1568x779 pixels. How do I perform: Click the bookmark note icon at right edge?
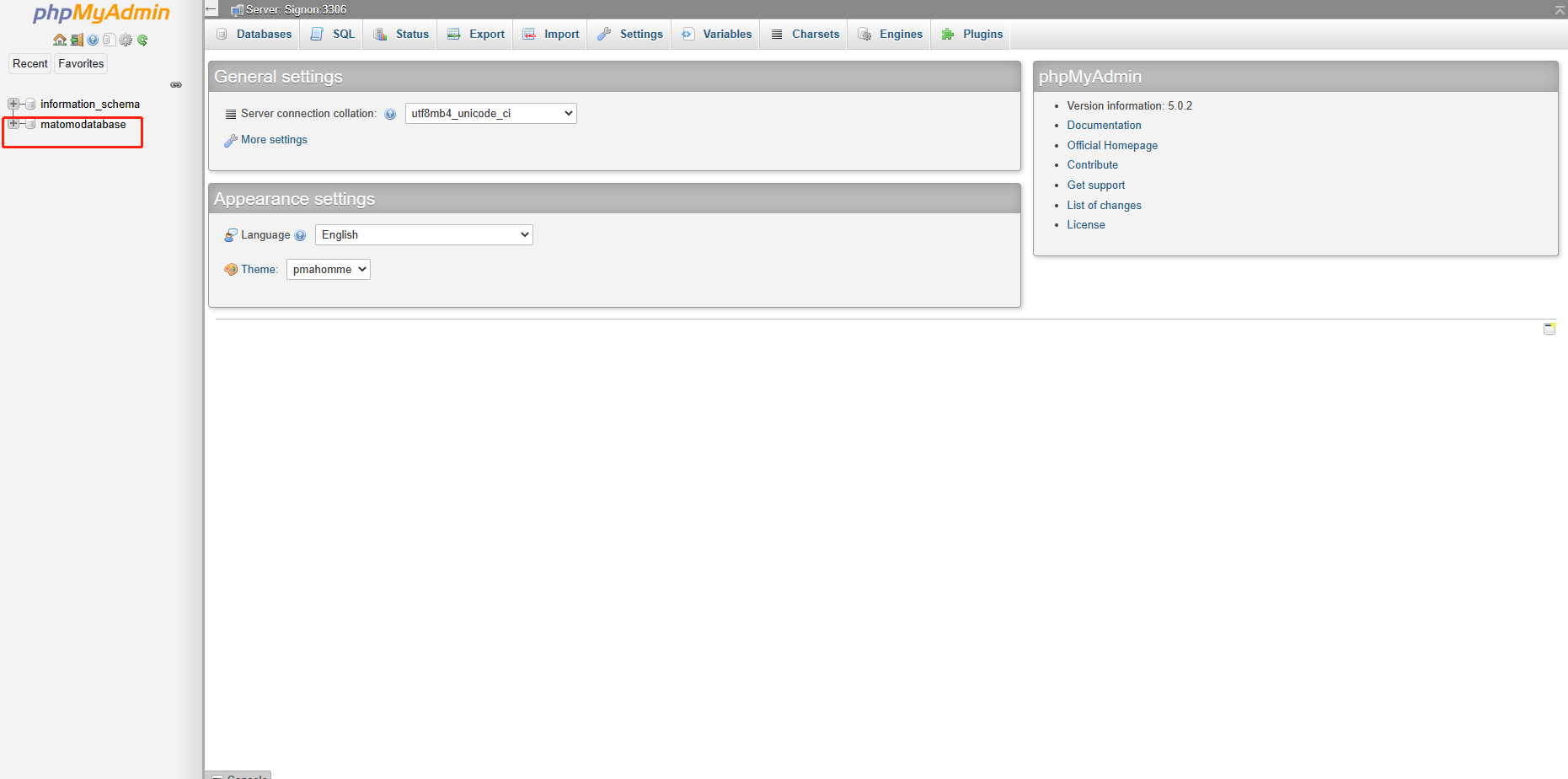pos(1549,329)
